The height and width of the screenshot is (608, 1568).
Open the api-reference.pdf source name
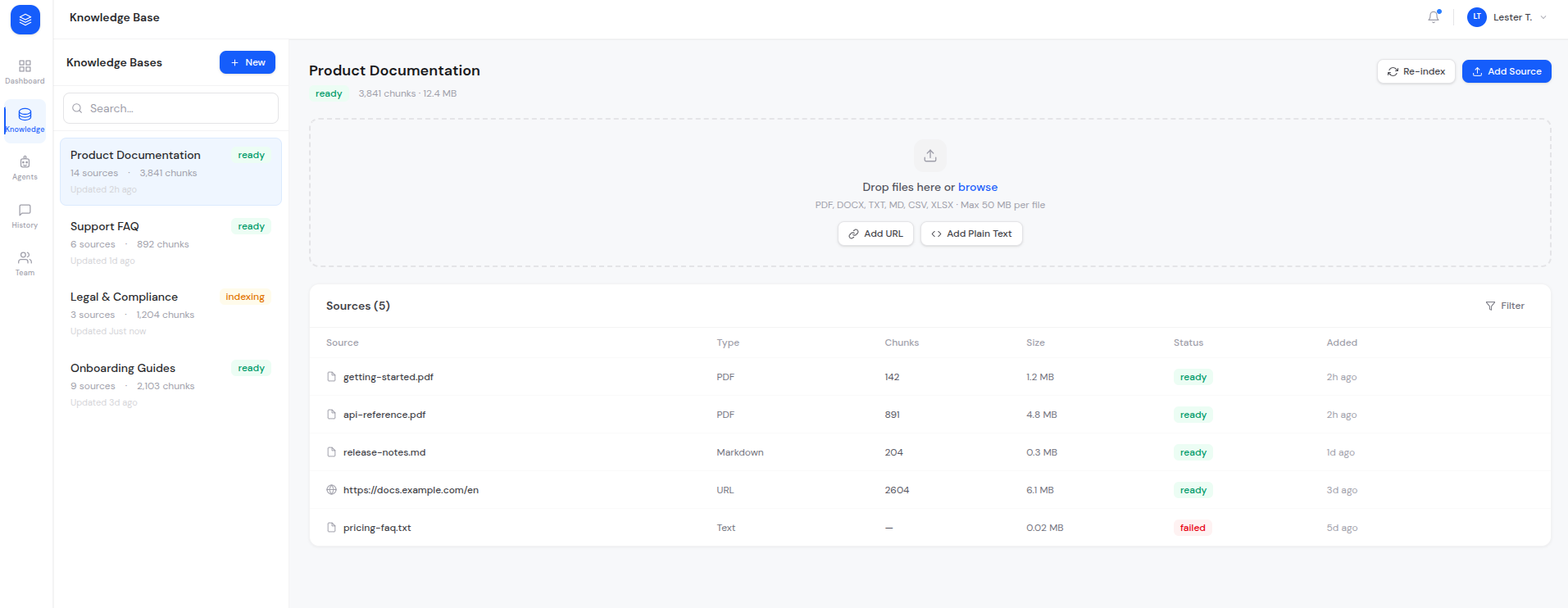(x=384, y=415)
